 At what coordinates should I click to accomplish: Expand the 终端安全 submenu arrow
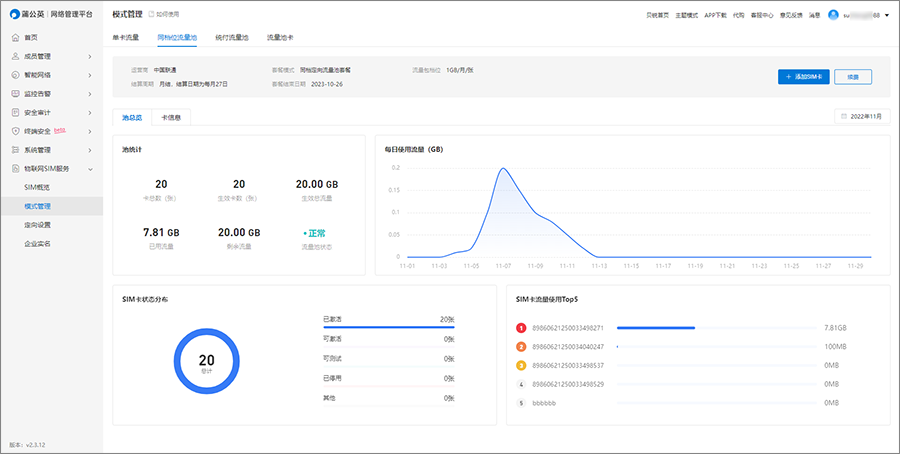[90, 131]
